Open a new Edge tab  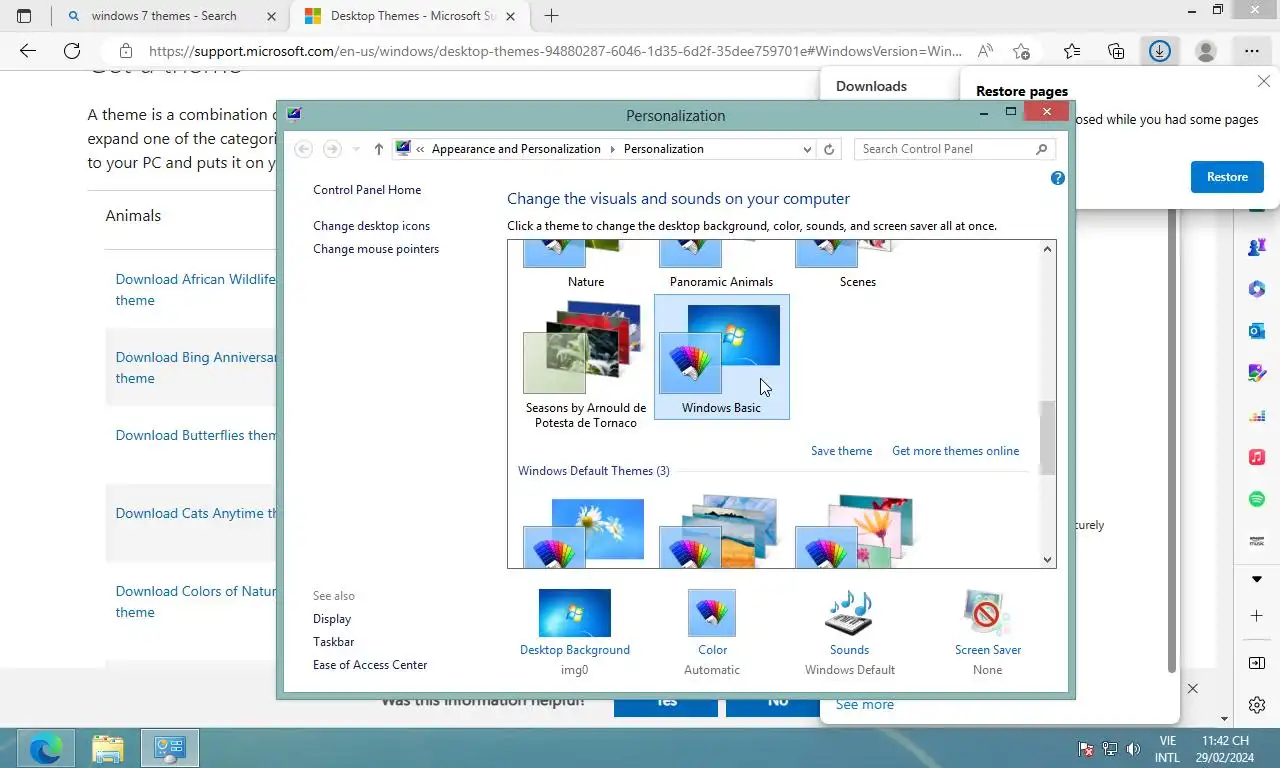pyautogui.click(x=551, y=16)
